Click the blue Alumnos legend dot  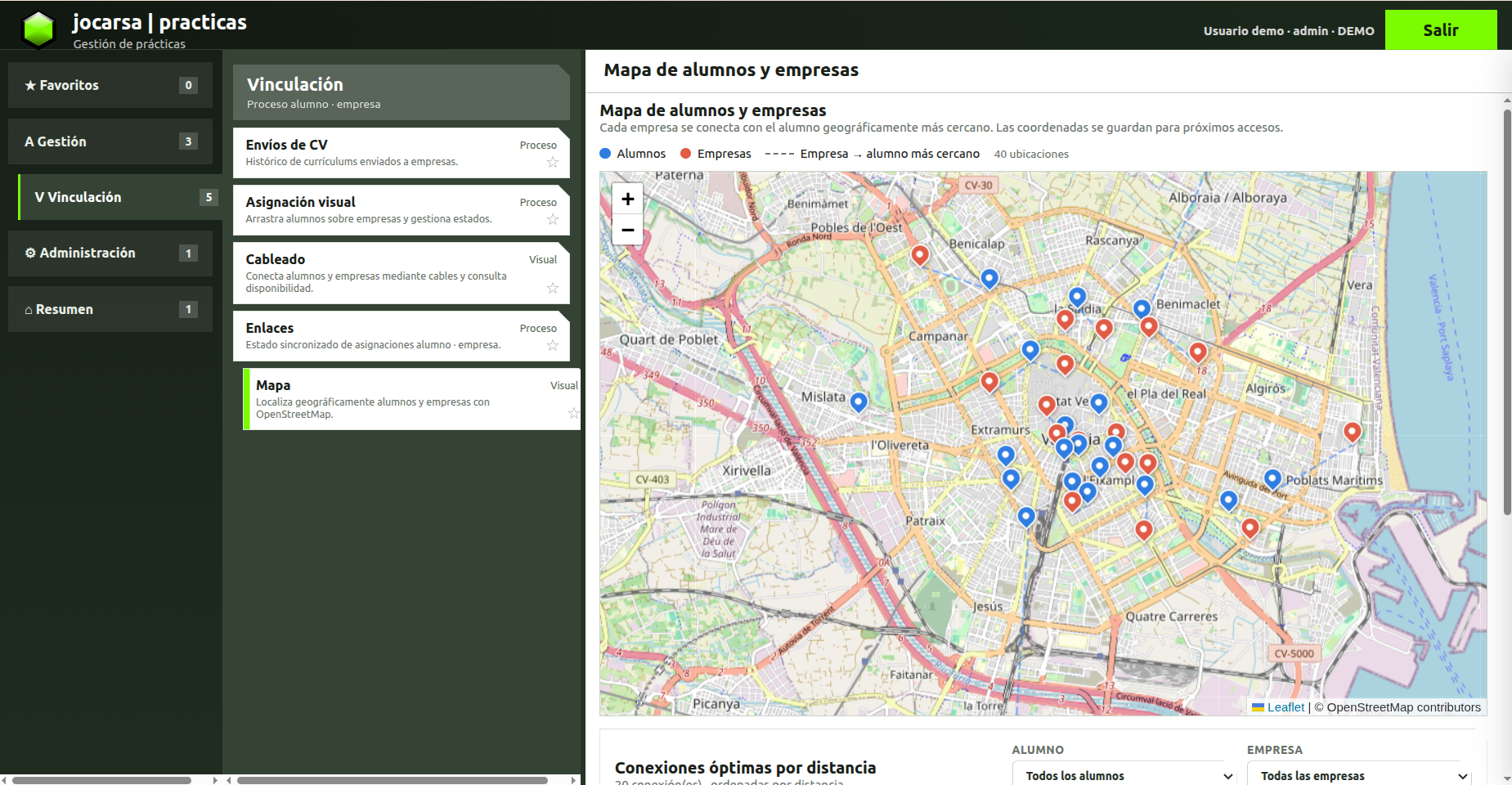pos(605,154)
